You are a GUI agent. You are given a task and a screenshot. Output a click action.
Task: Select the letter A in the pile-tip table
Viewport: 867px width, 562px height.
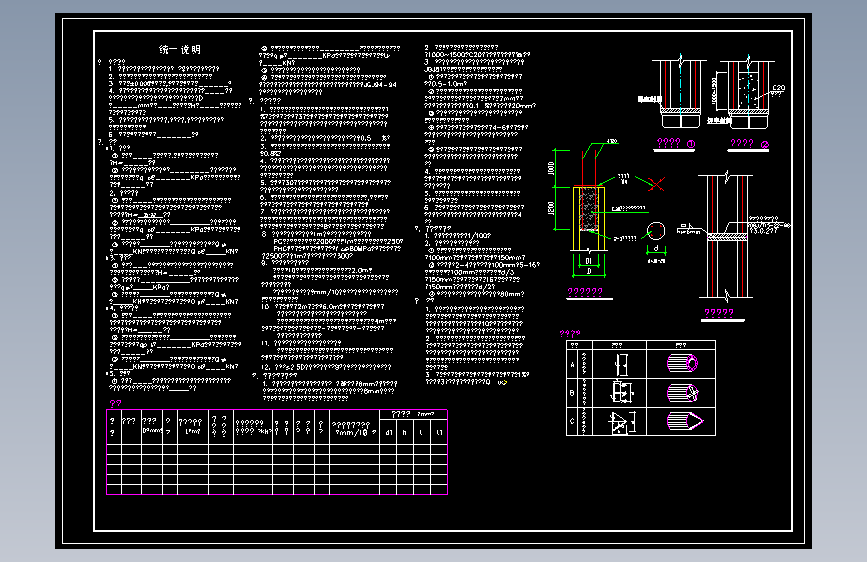pos(572,365)
